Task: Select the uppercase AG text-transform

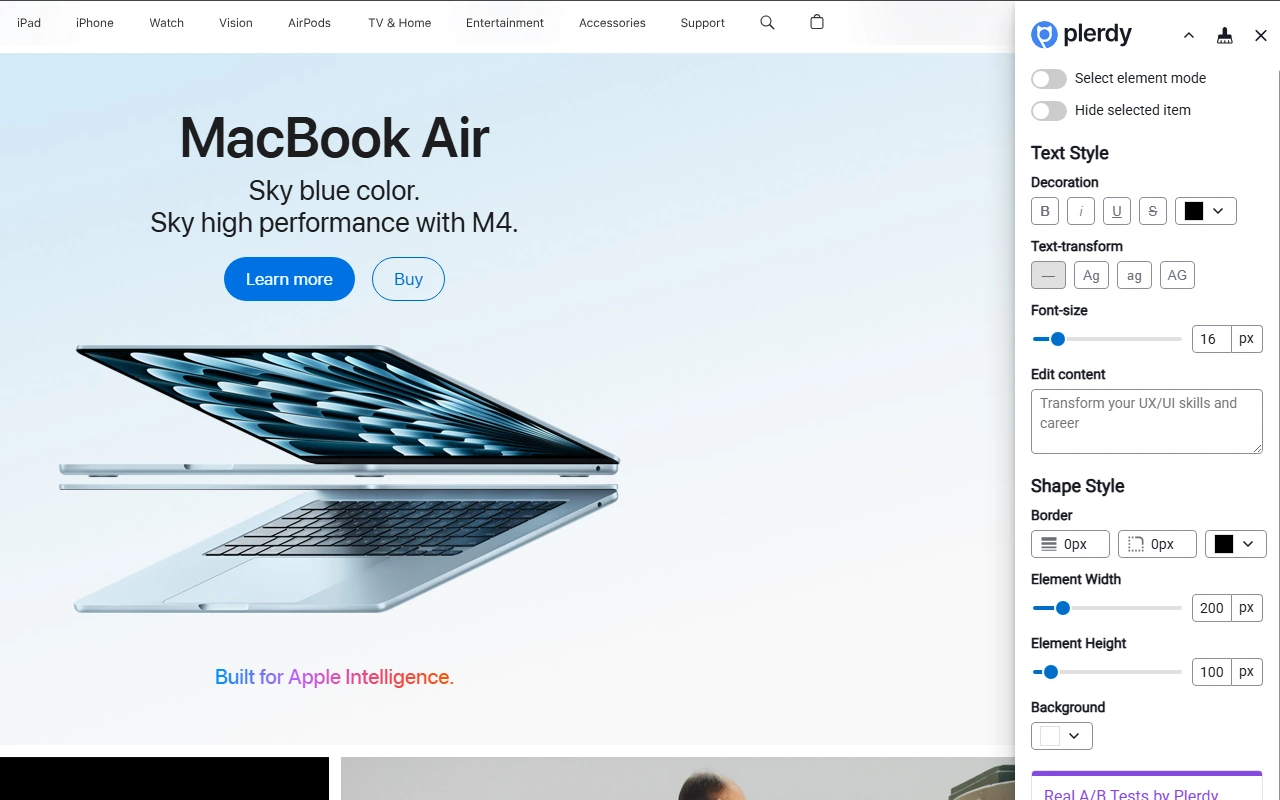Action: coord(1177,275)
